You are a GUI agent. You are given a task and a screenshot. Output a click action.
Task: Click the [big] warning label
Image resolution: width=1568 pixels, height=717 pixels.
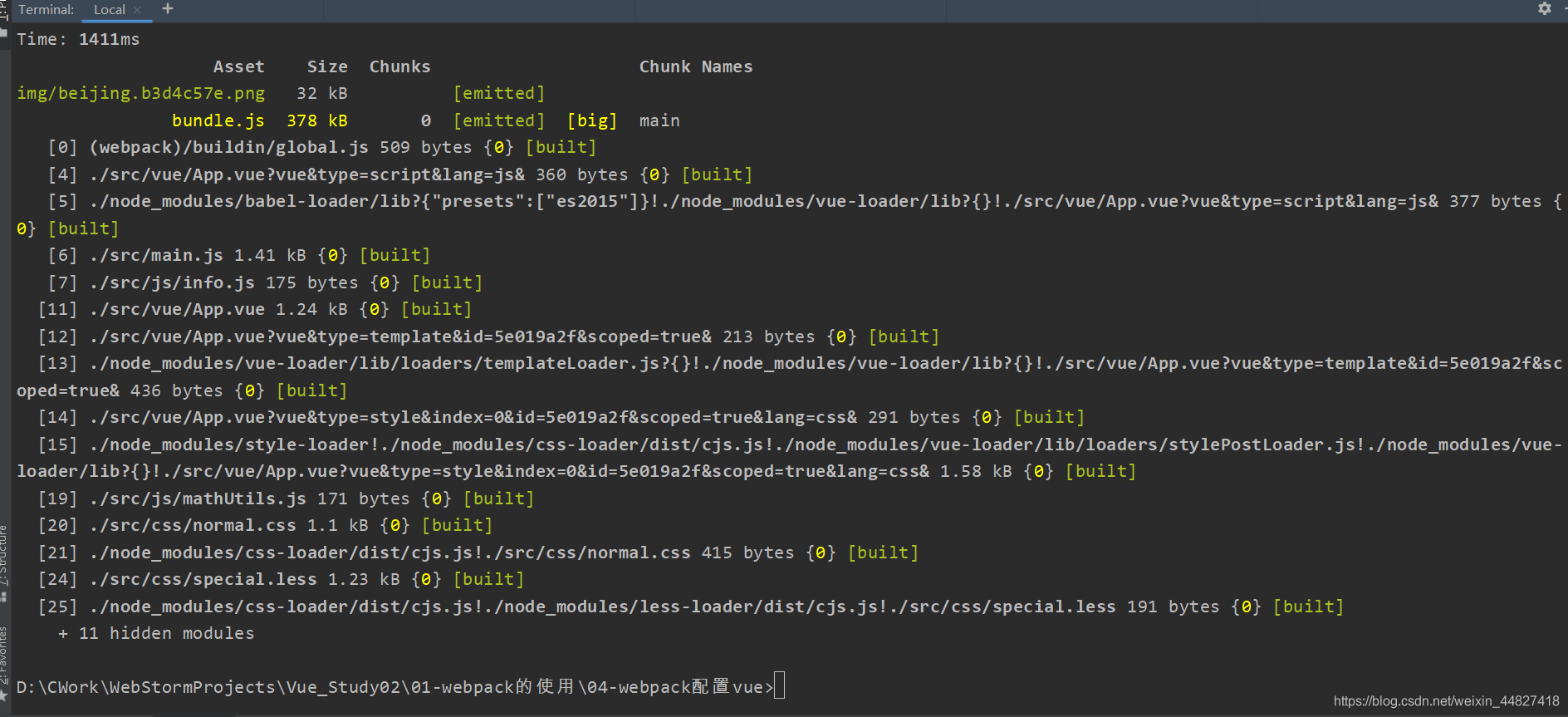pos(592,120)
